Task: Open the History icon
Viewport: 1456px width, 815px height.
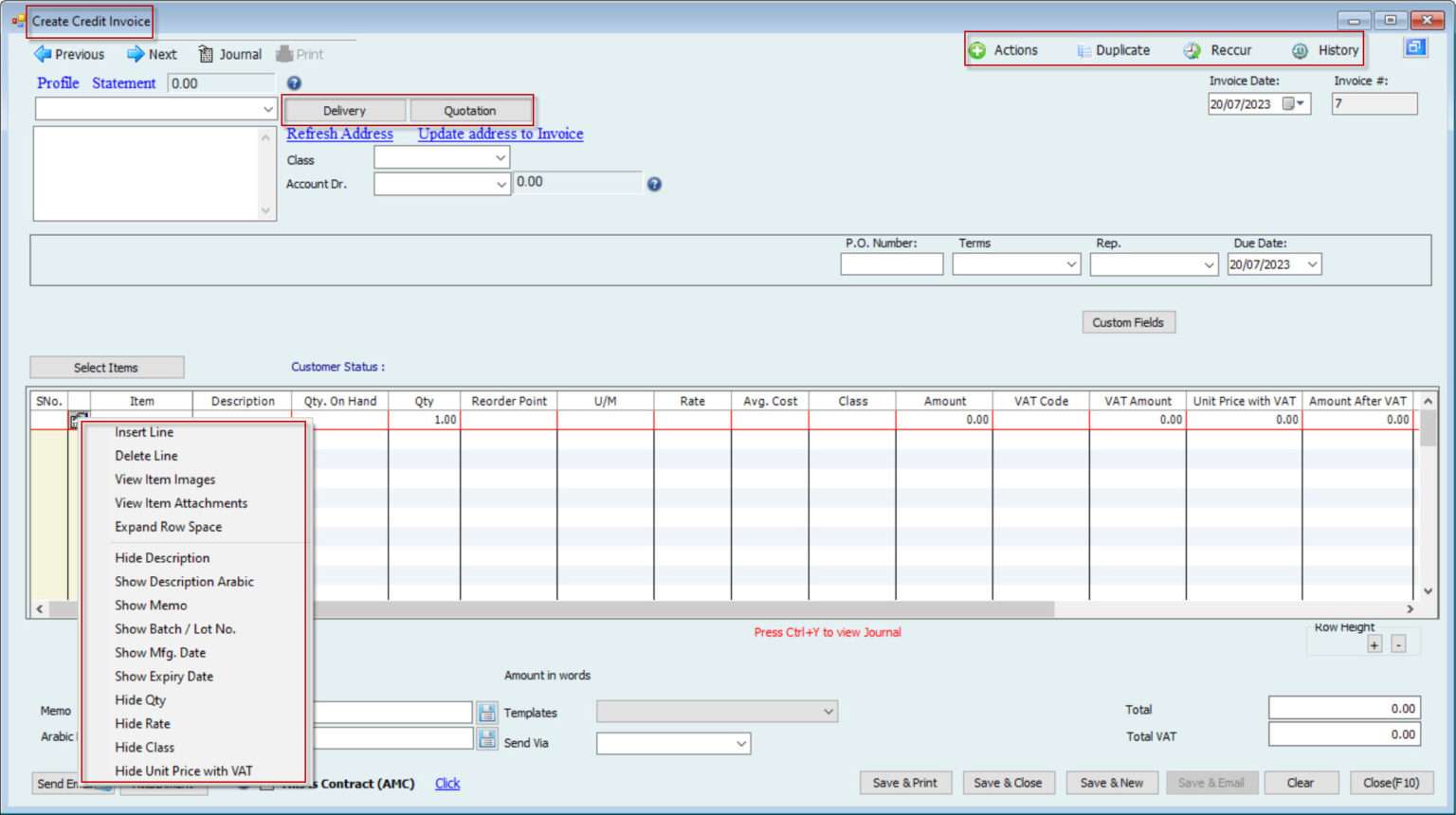Action: 1300,51
